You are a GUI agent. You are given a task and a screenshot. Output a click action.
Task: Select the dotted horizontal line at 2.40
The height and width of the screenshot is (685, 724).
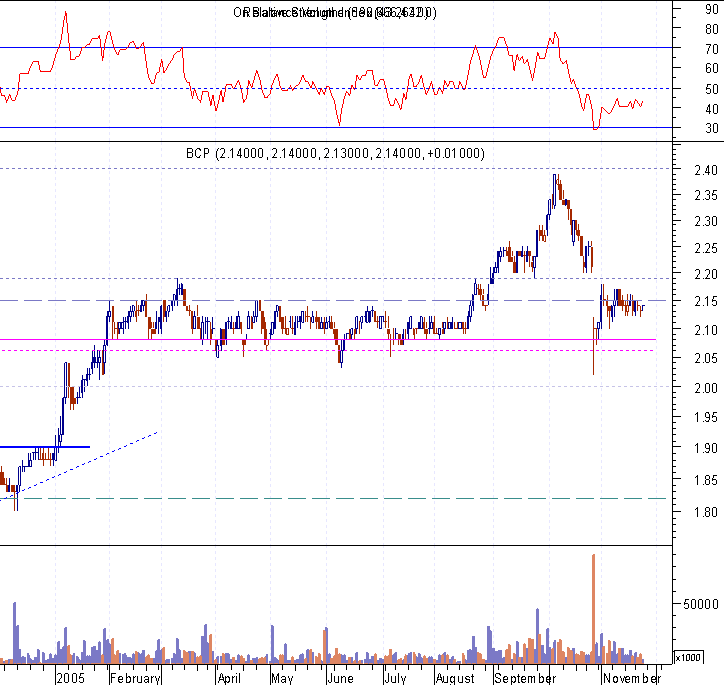point(336,168)
